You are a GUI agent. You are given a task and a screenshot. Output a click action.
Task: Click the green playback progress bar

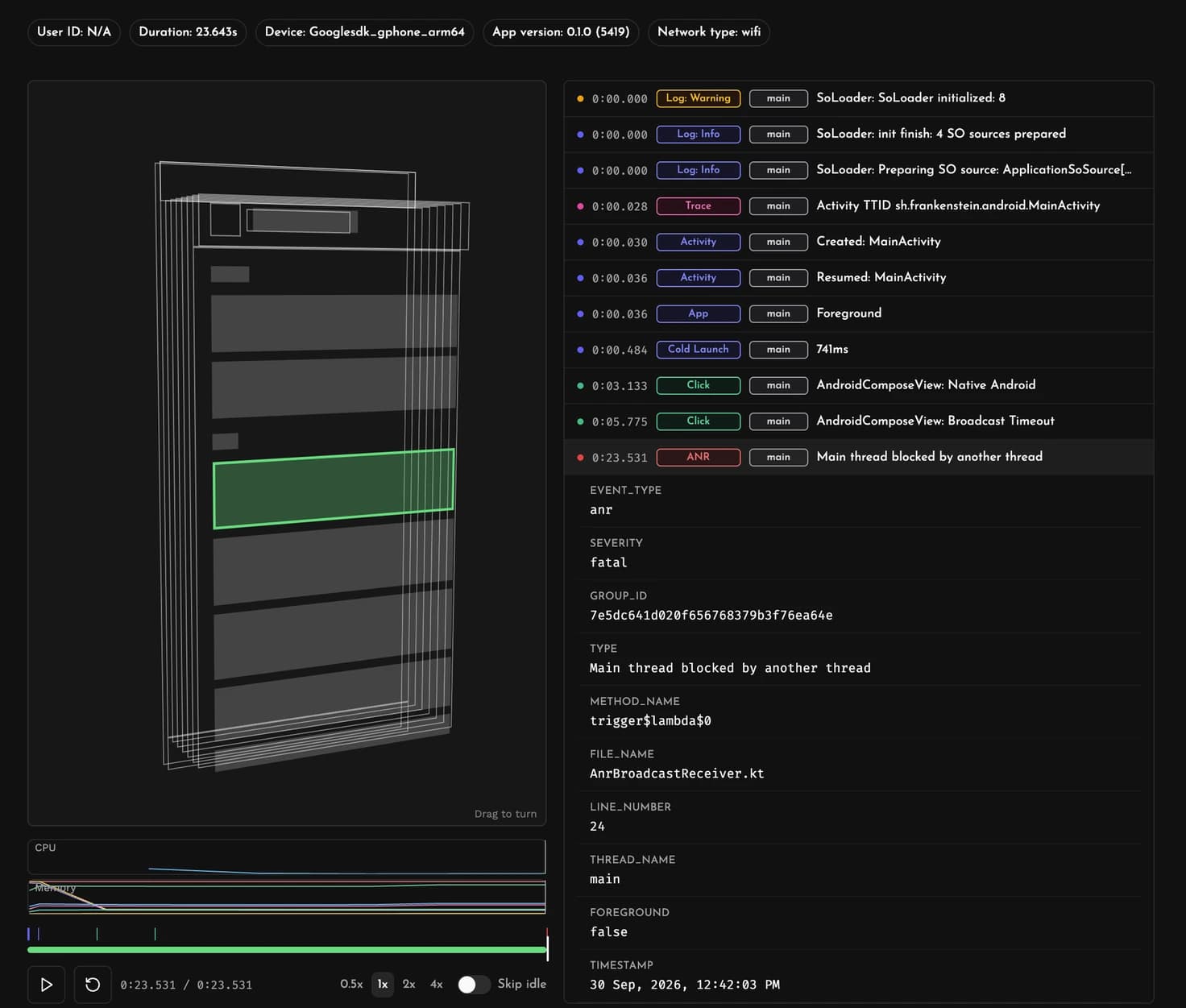(x=287, y=950)
